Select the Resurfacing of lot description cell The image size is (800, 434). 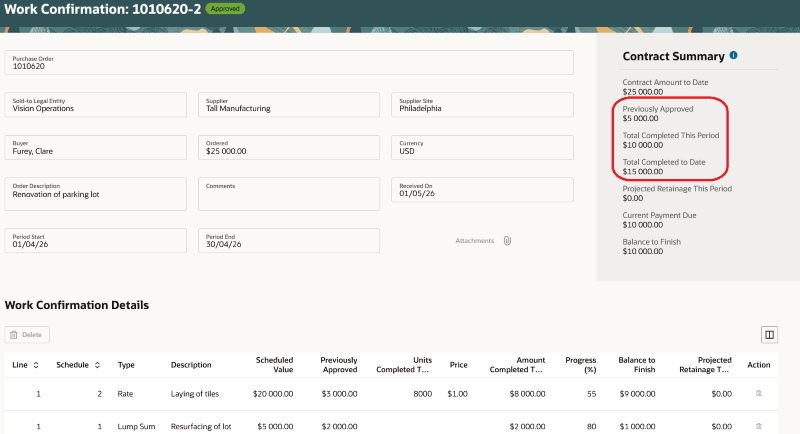[201, 426]
